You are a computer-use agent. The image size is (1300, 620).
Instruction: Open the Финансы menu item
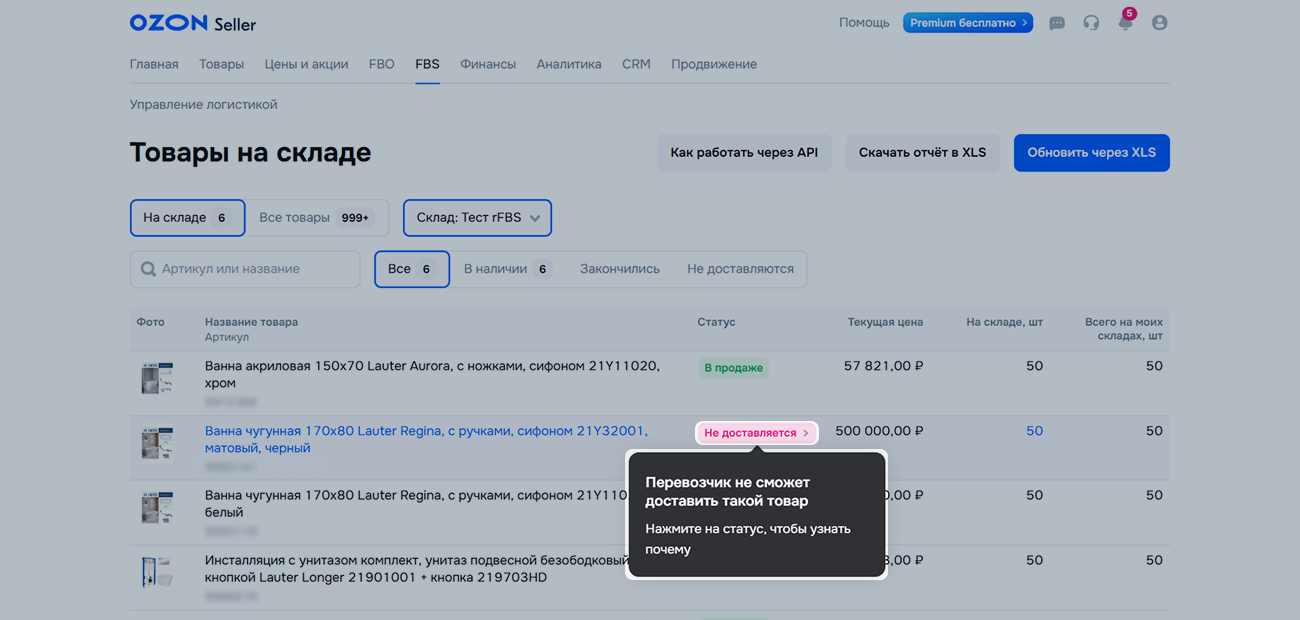[488, 64]
